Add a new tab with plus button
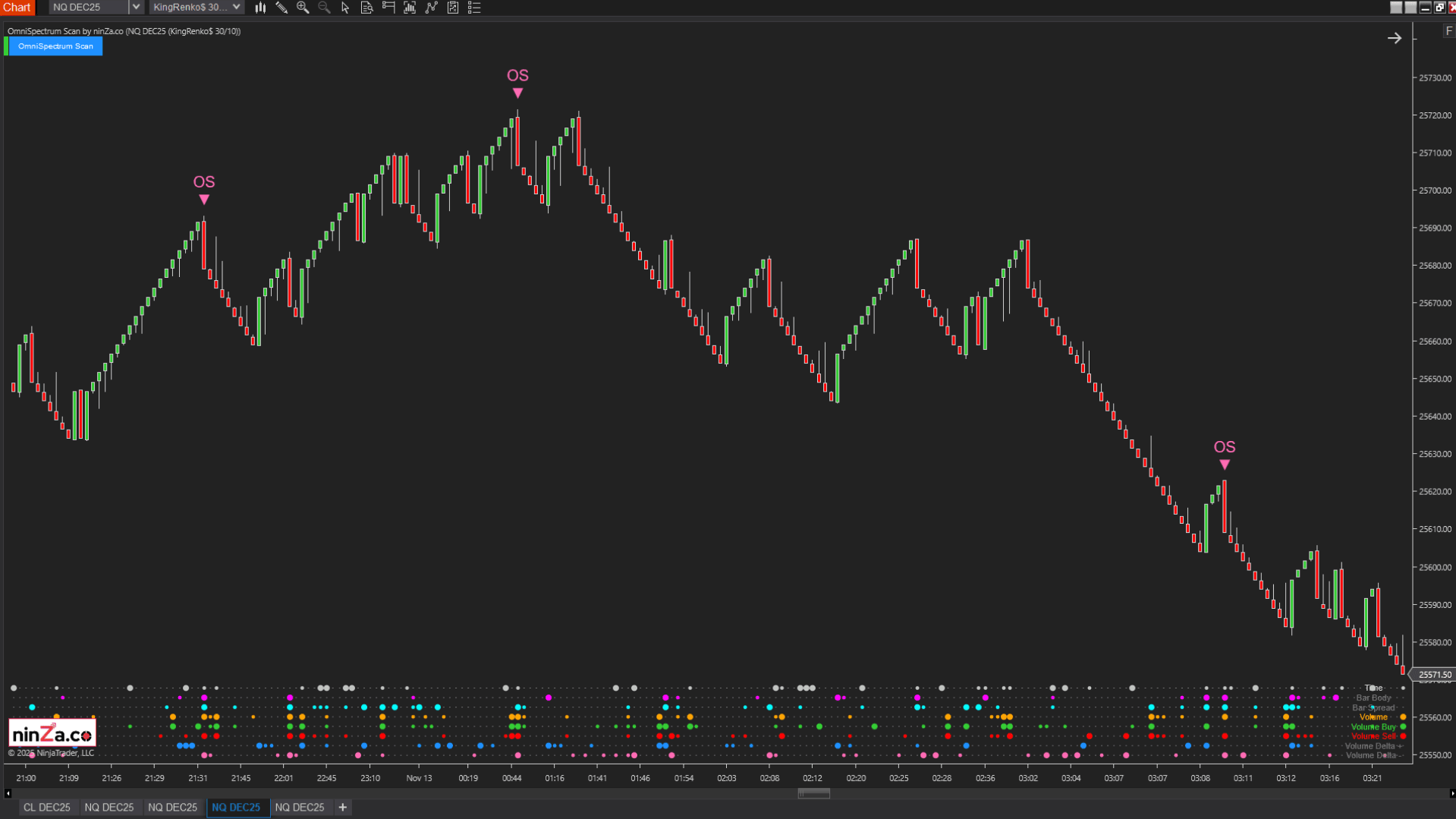 click(343, 807)
